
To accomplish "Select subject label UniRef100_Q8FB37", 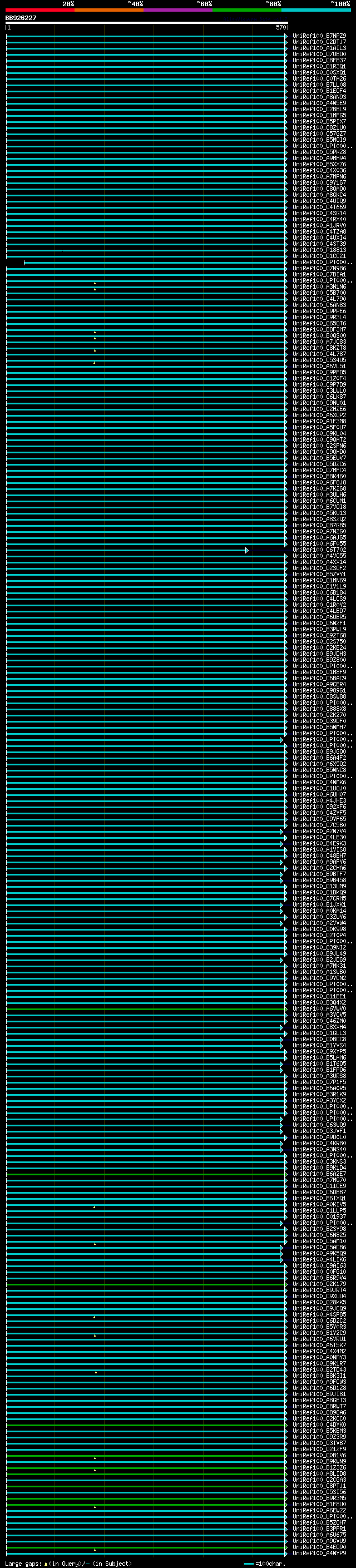I will coord(319,60).
